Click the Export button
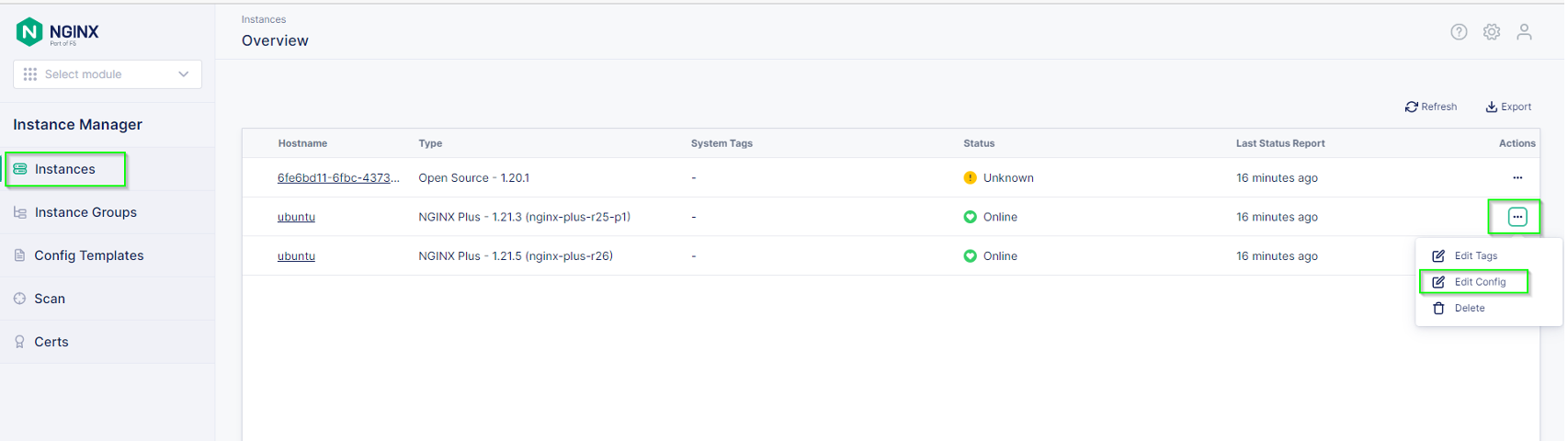1568x441 pixels. pyautogui.click(x=1508, y=107)
